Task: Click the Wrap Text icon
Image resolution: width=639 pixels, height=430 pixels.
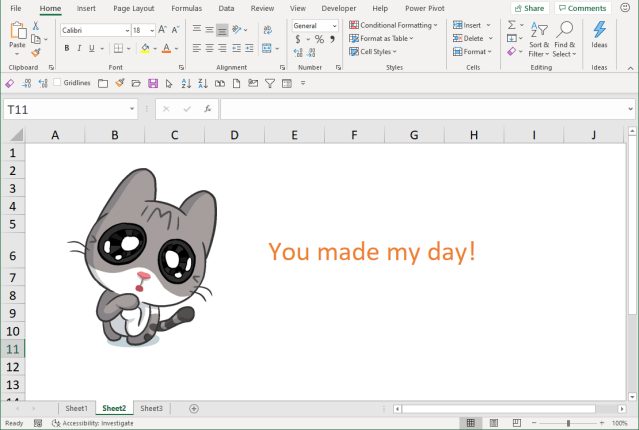Action: click(x=268, y=30)
